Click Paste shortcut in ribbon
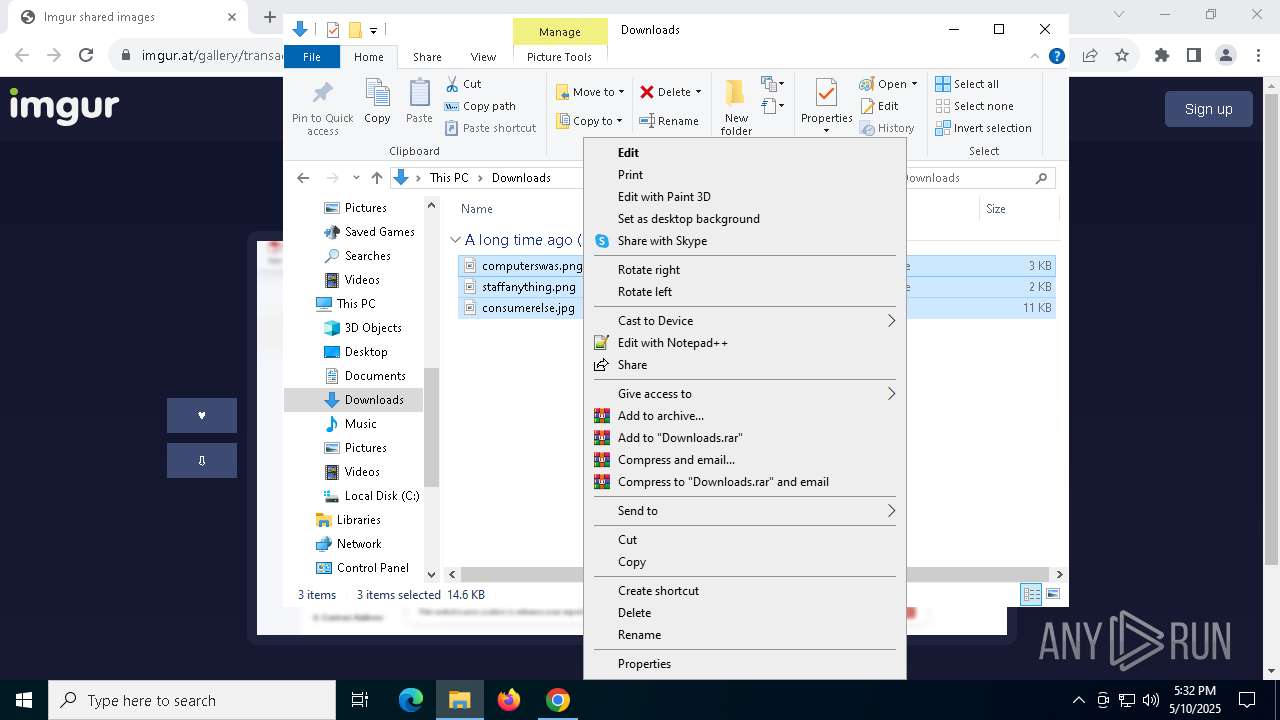The image size is (1280, 720). [x=490, y=128]
